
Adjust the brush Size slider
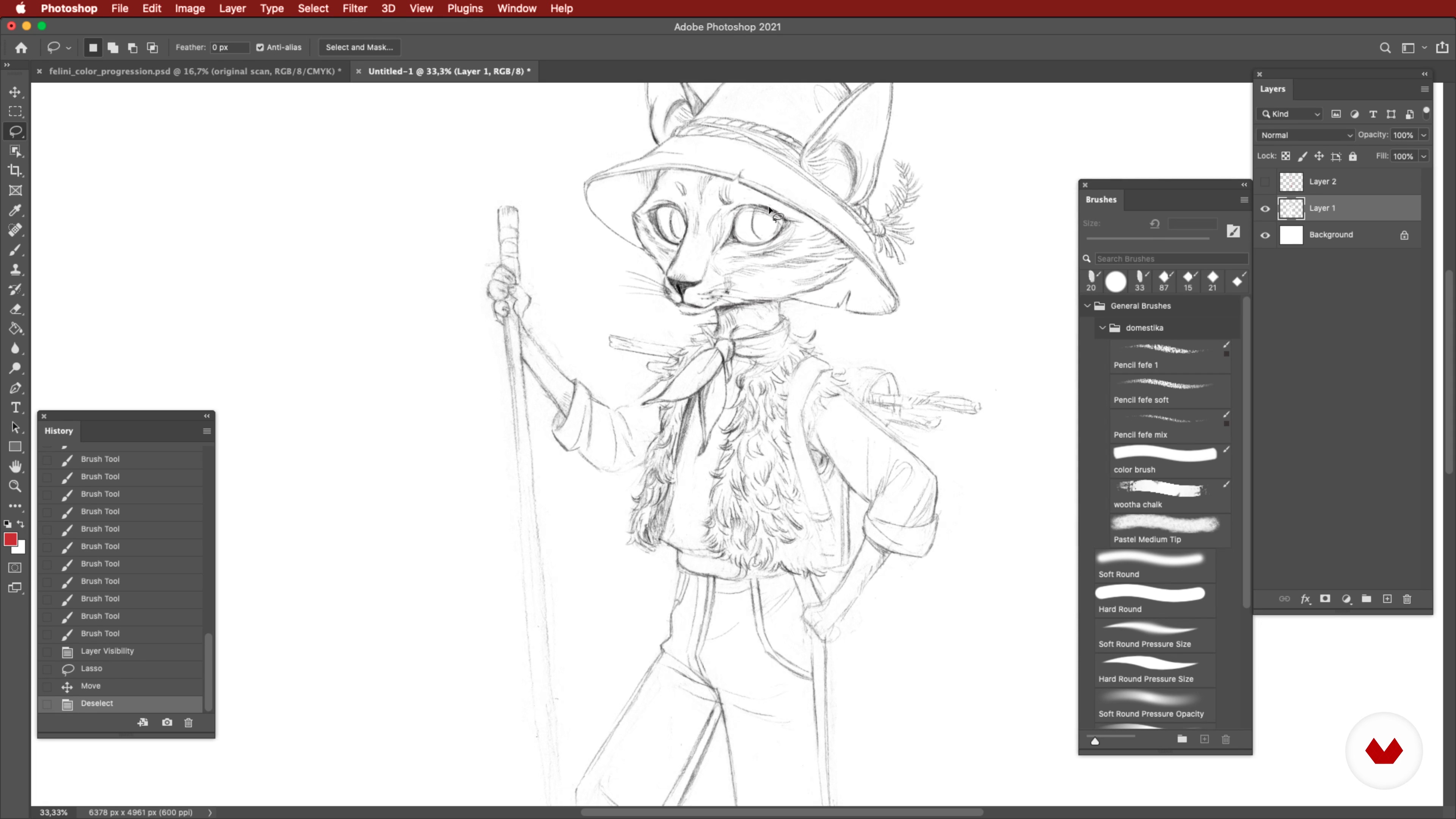pyautogui.click(x=1147, y=238)
